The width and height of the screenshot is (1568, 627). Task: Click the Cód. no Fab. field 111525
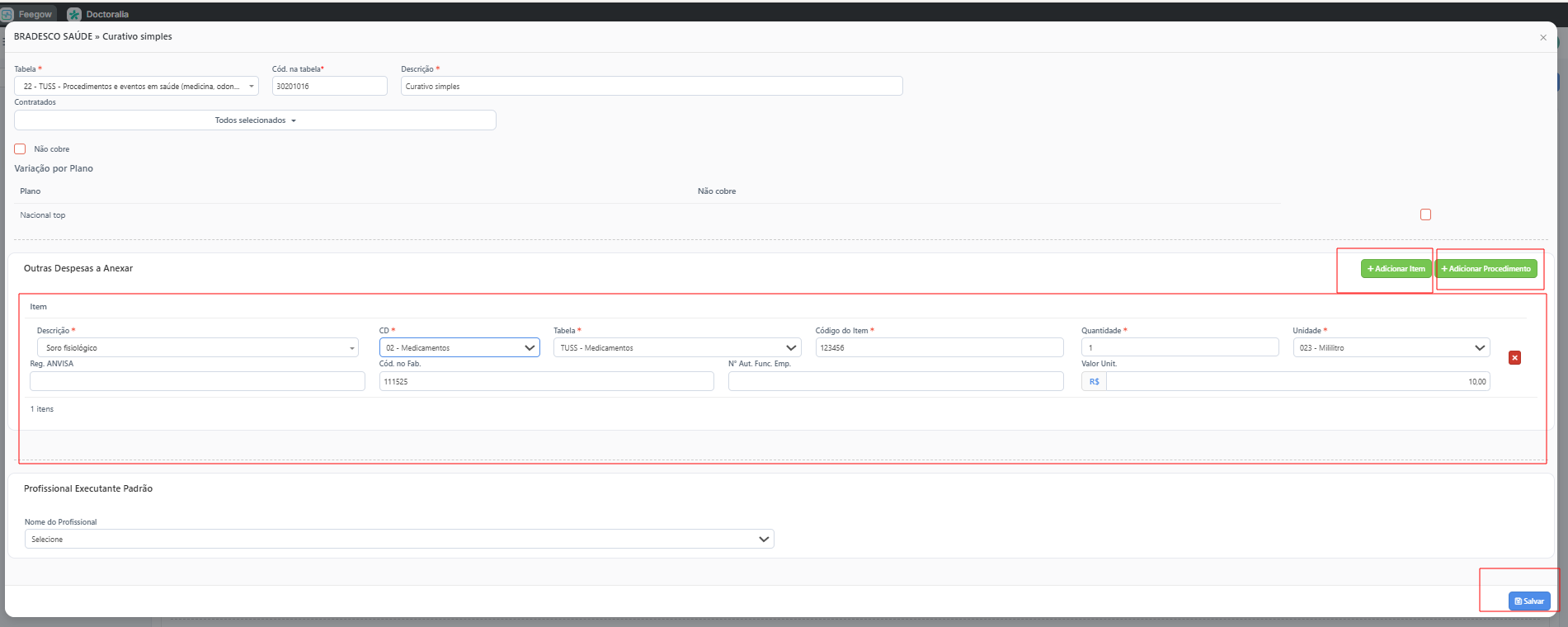click(x=547, y=381)
